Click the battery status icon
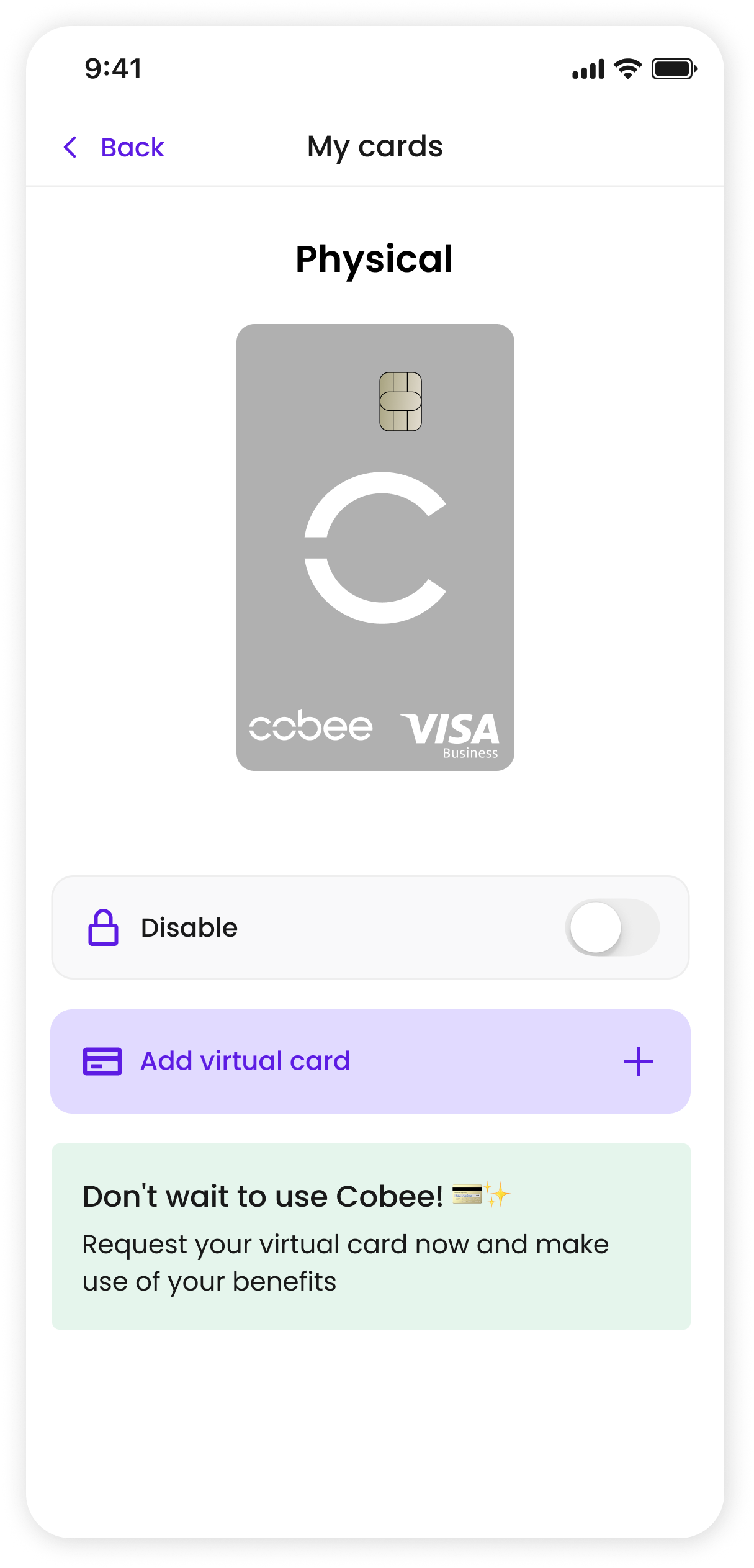754x1568 pixels. 674,68
